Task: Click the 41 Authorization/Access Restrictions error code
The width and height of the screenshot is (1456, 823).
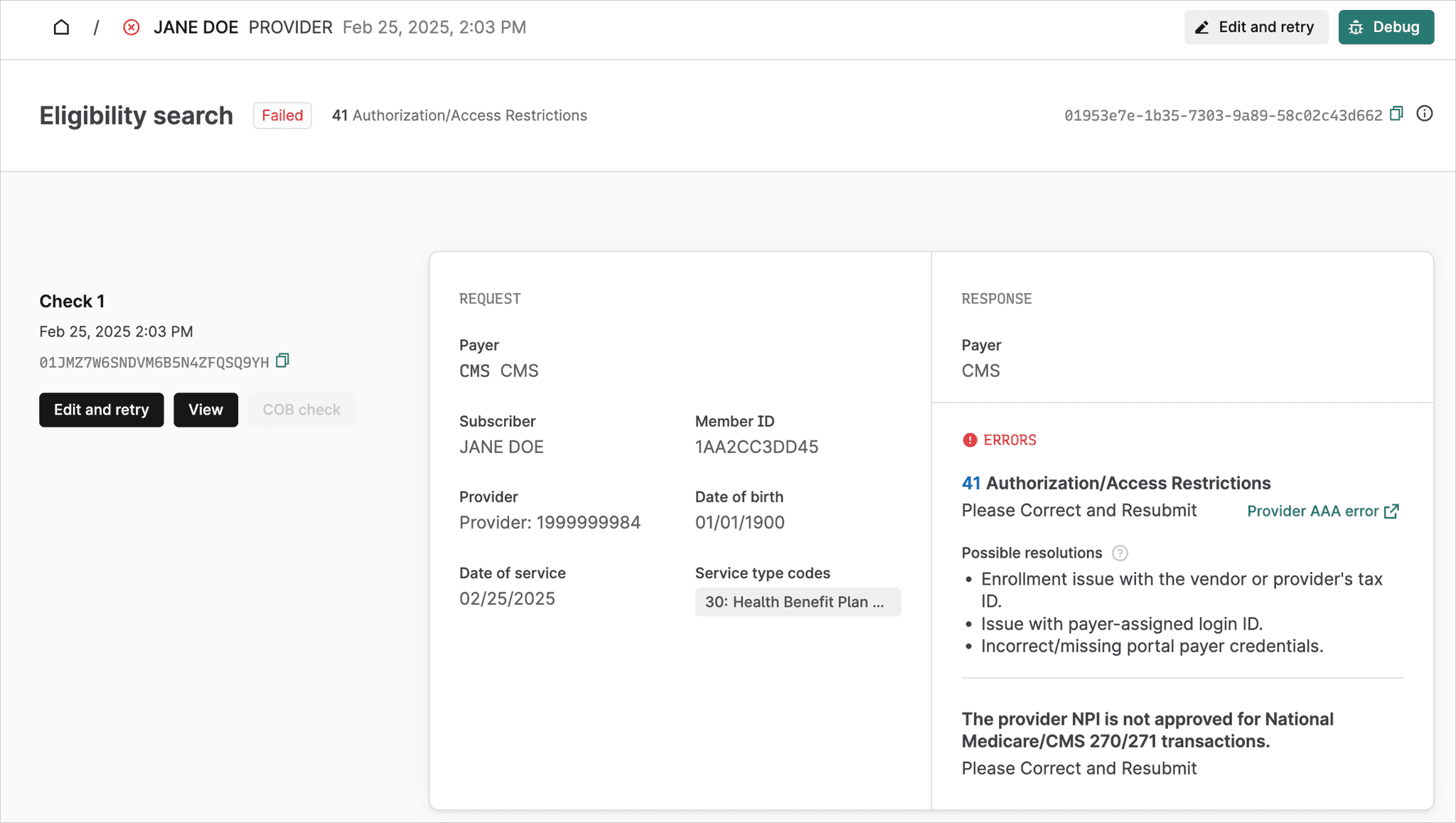Action: coord(971,483)
